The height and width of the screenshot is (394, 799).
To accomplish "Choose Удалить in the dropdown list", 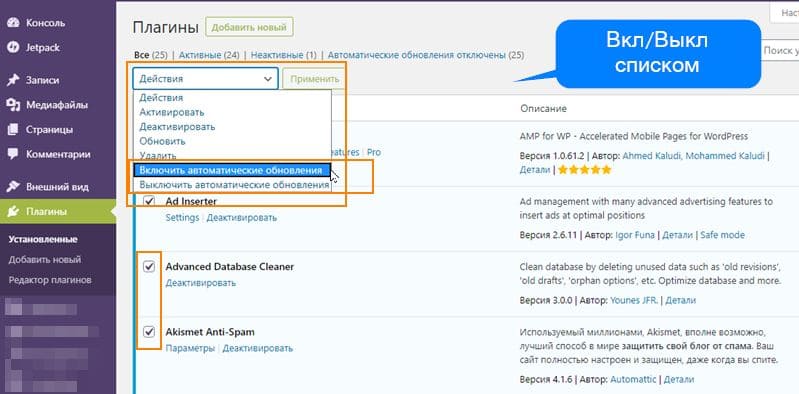I will (x=232, y=155).
